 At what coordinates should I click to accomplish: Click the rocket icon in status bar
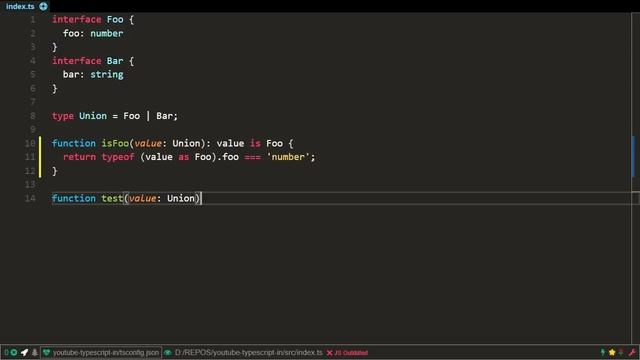(24, 352)
